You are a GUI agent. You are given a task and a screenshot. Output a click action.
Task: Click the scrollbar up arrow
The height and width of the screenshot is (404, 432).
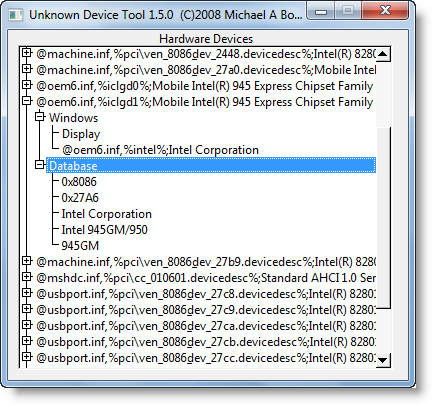383,54
